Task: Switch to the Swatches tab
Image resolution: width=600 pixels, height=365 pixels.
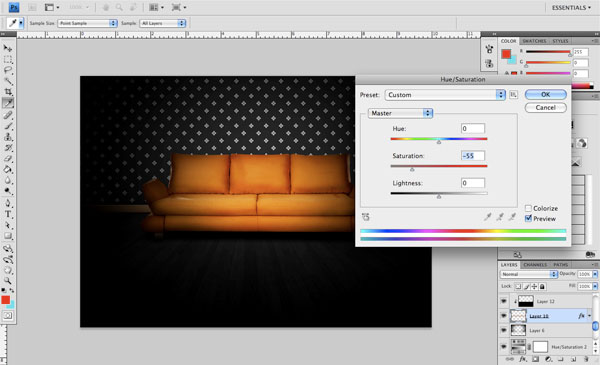Action: pyautogui.click(x=534, y=41)
